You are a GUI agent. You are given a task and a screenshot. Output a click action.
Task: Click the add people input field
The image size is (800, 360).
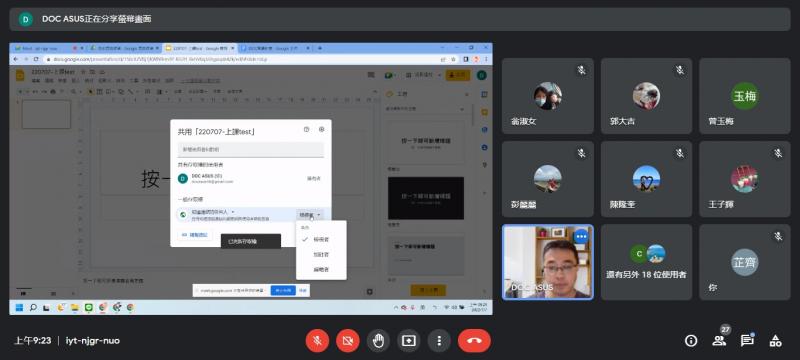tap(251, 149)
